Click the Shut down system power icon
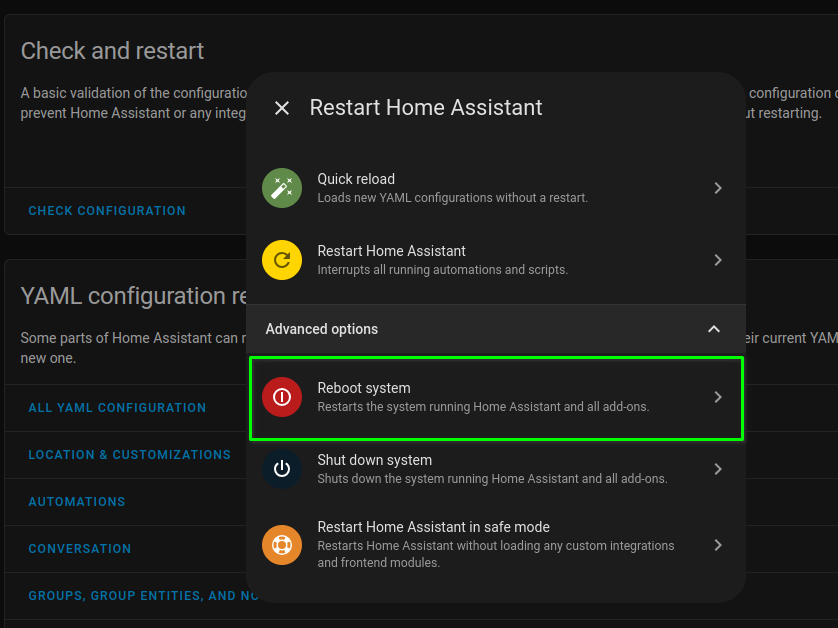 coord(281,469)
